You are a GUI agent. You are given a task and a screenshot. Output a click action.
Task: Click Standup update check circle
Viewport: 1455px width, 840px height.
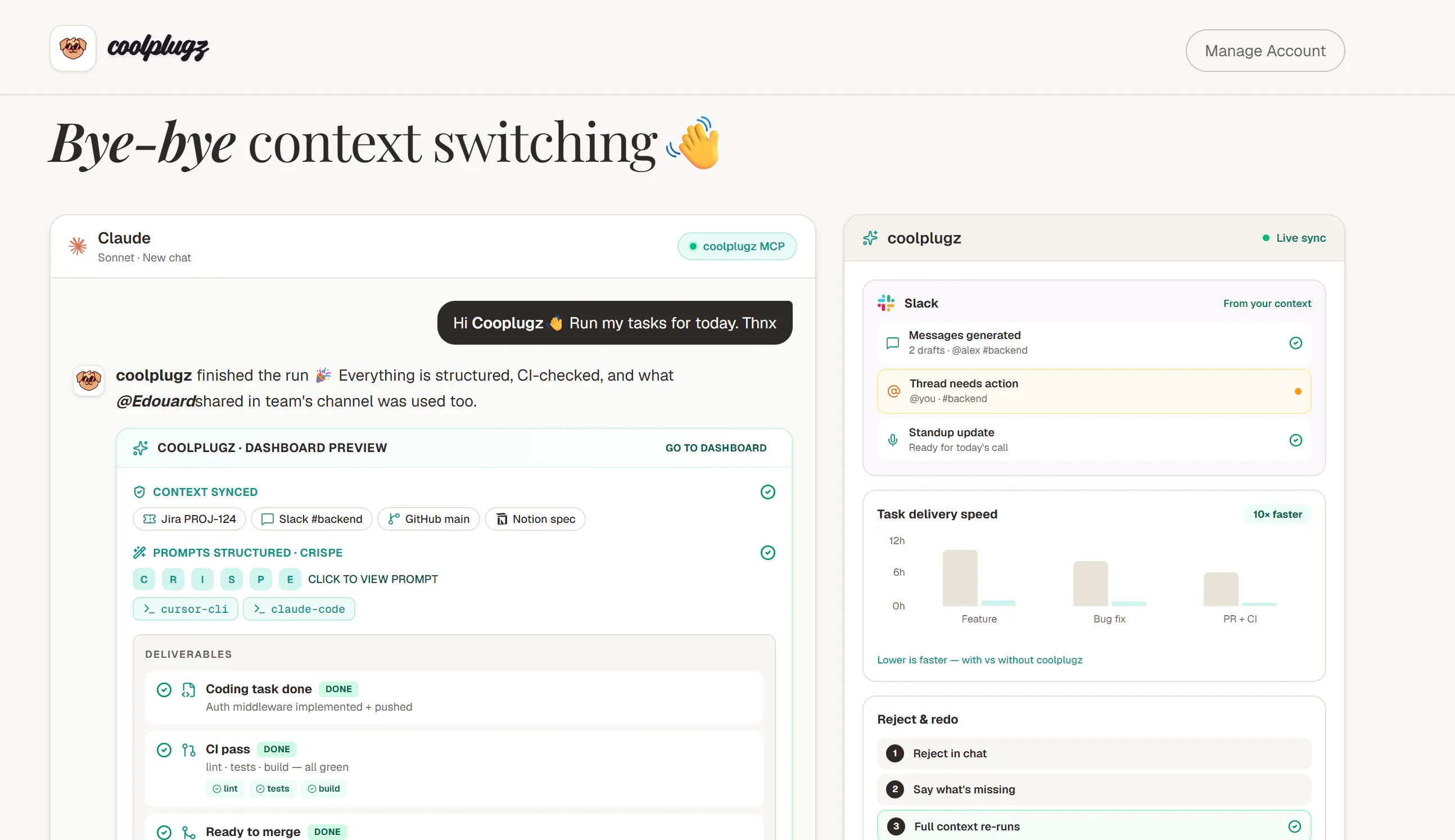pos(1295,441)
